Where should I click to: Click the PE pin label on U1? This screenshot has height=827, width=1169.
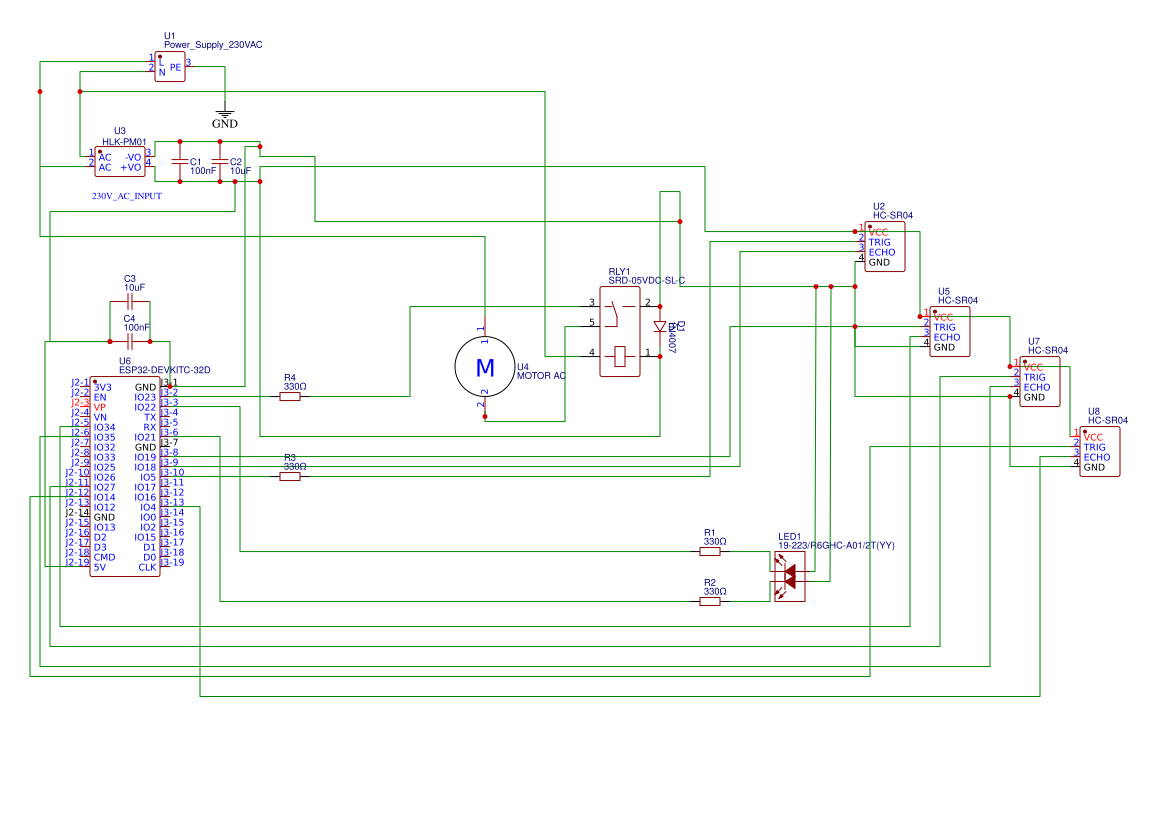pyautogui.click(x=175, y=67)
